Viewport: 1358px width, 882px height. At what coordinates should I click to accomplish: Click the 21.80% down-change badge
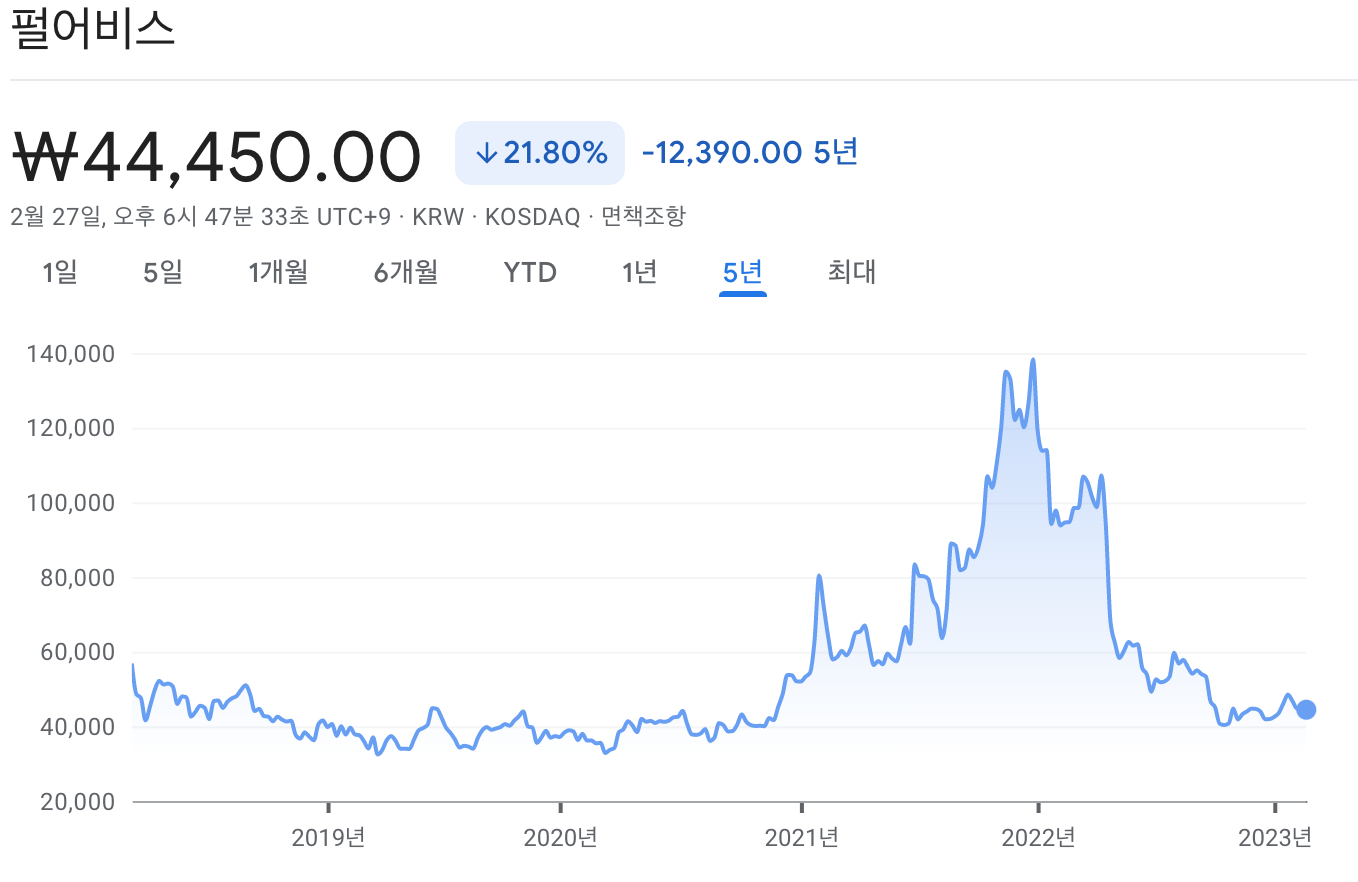[x=540, y=153]
